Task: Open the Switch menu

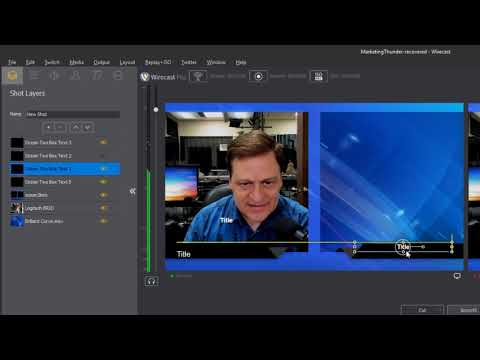Action: [52, 62]
